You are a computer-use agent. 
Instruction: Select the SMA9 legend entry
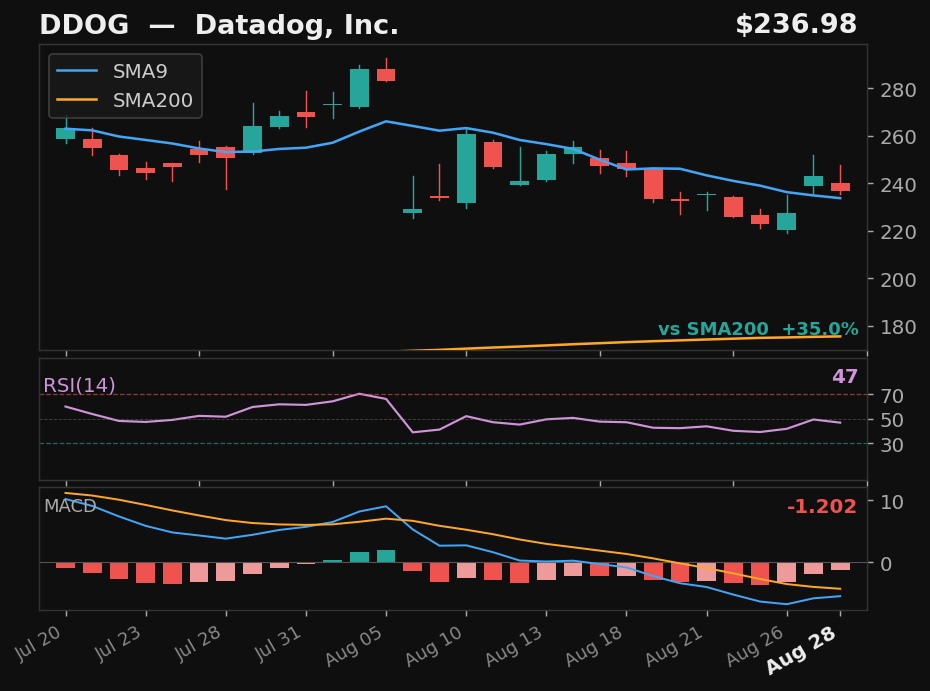coord(112,71)
